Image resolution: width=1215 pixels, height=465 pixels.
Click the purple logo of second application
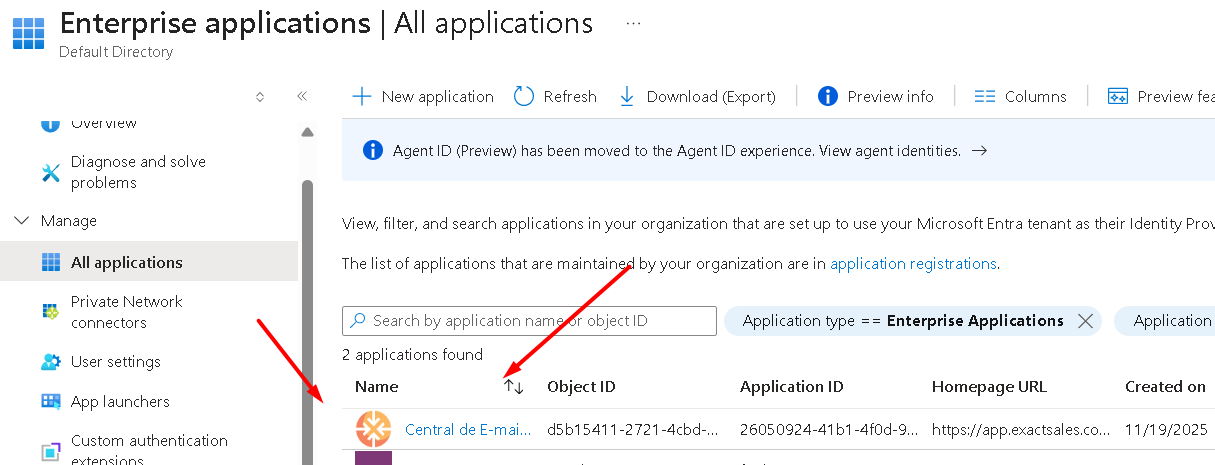tap(373, 458)
